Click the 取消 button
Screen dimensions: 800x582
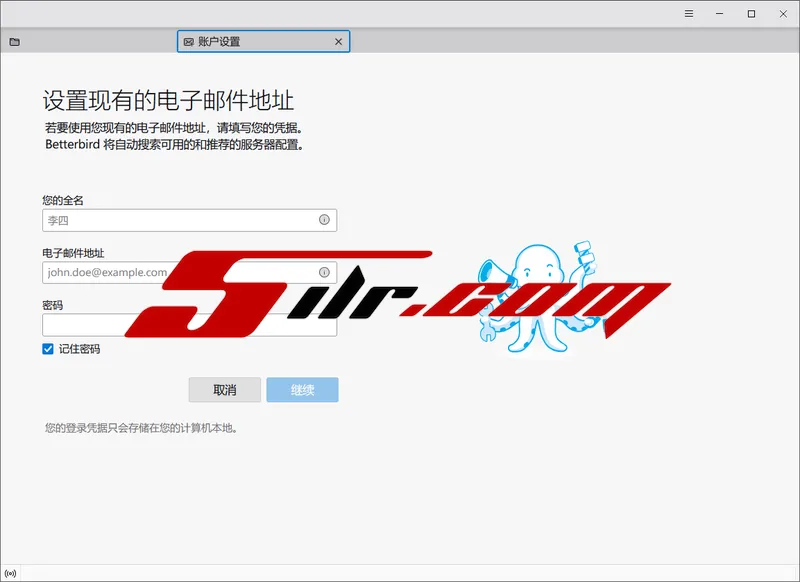[224, 390]
